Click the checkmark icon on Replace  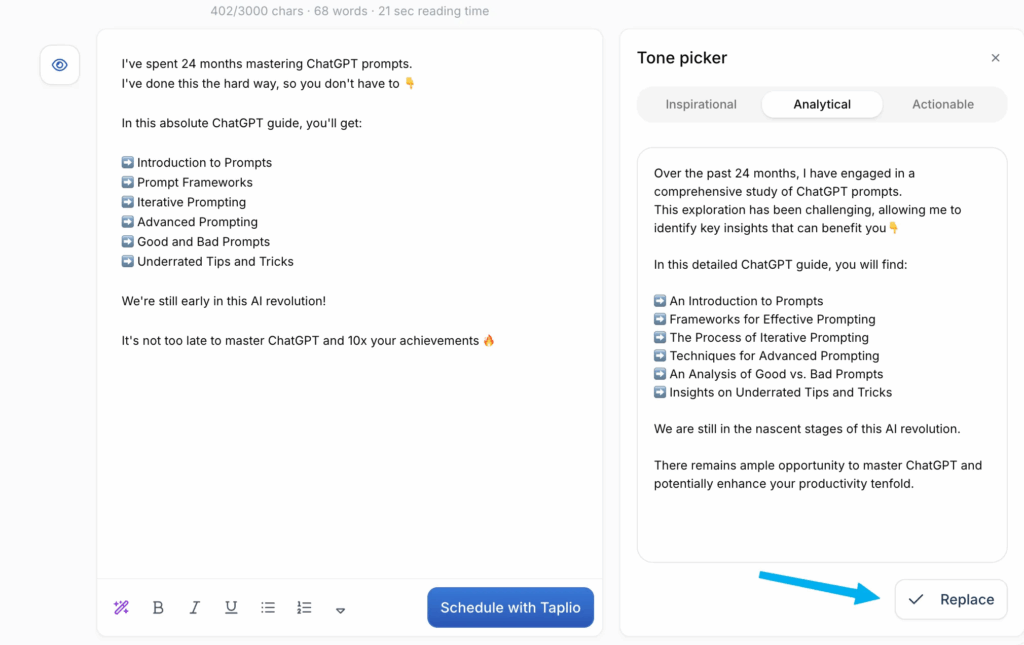click(x=916, y=599)
